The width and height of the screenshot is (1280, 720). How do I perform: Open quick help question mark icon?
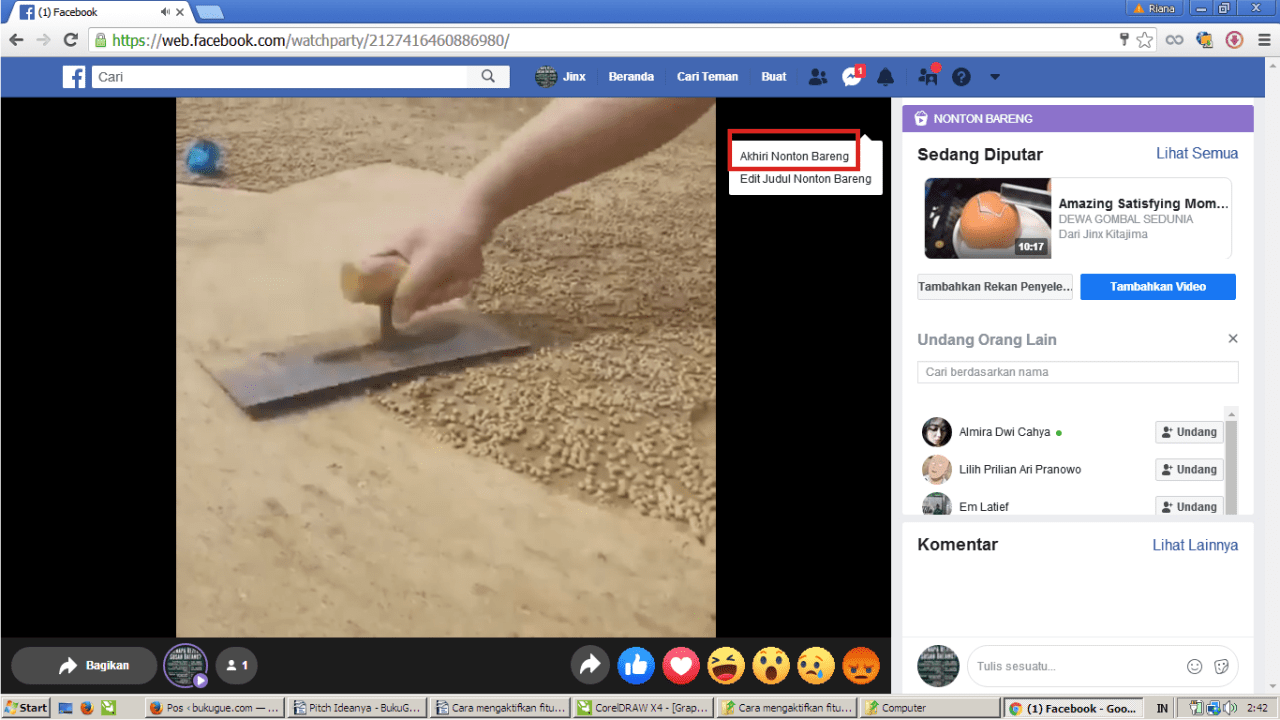pyautogui.click(x=961, y=77)
